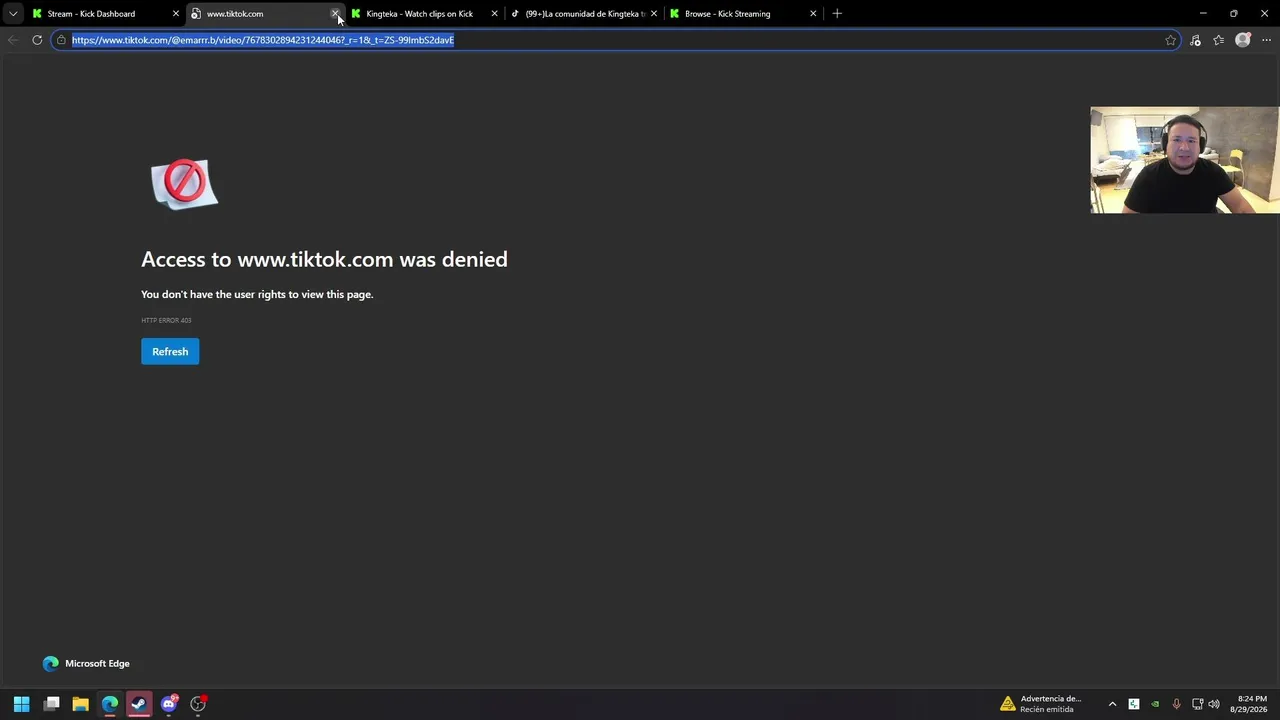The height and width of the screenshot is (720, 1280).
Task: Open a new tab with the plus button
Action: [837, 14]
